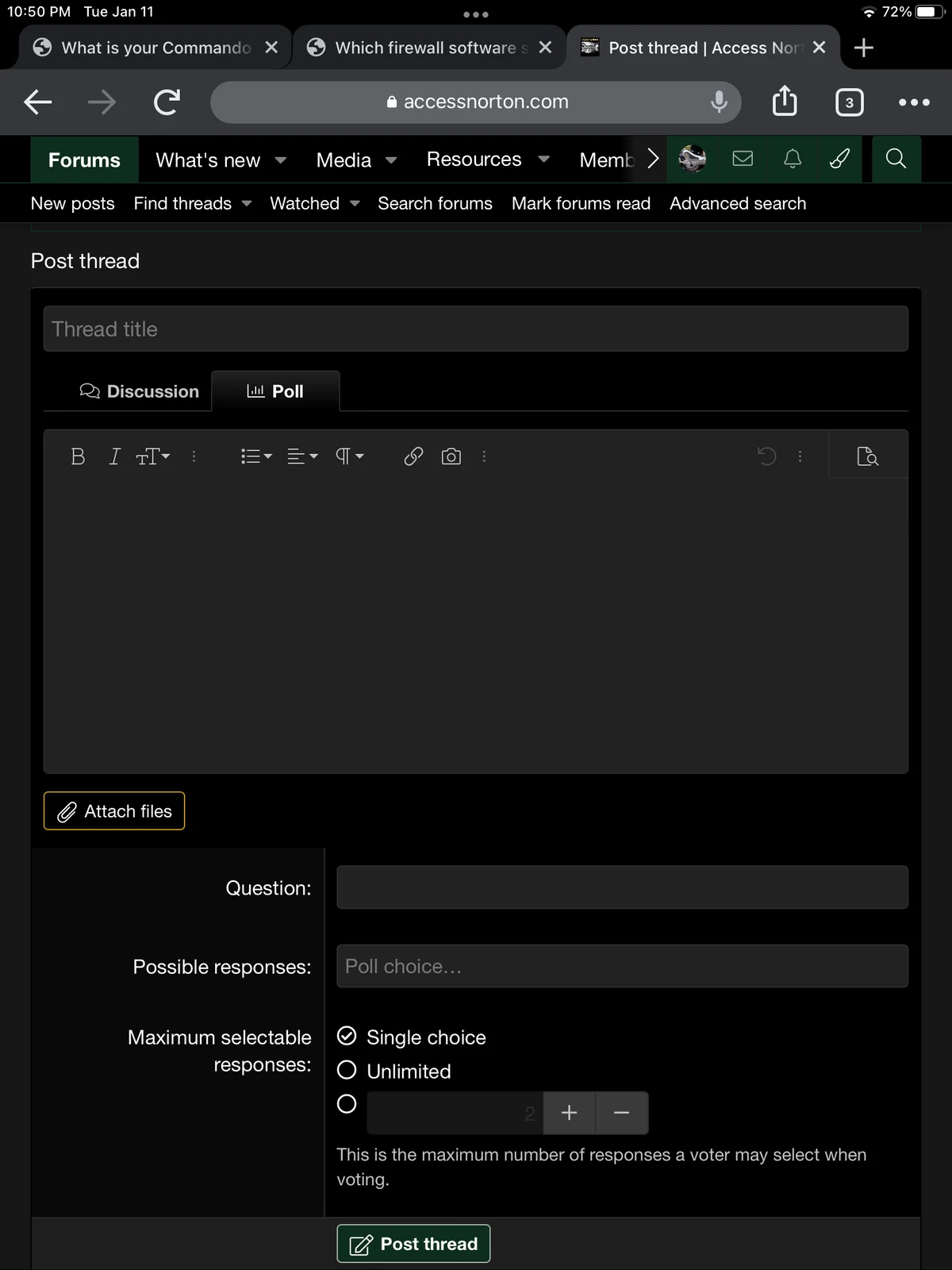Open the text alignment dropdown
The width and height of the screenshot is (952, 1270).
[301, 456]
